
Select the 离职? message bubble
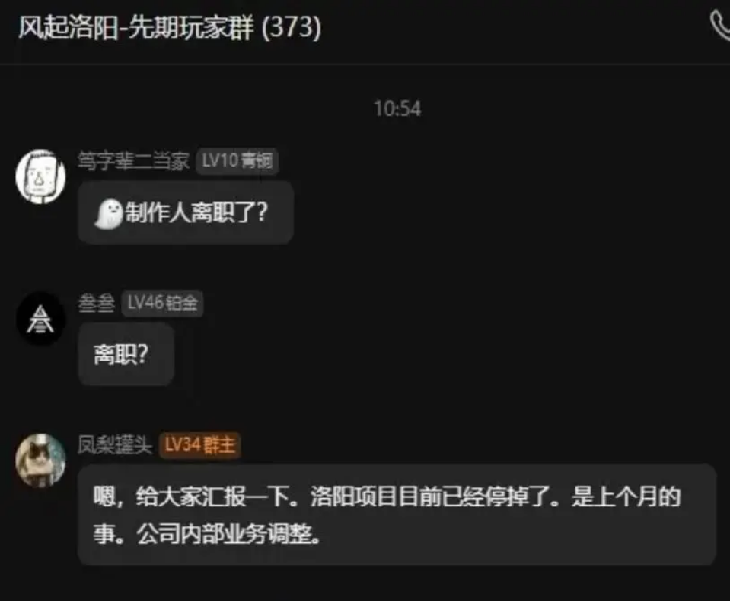coord(126,354)
